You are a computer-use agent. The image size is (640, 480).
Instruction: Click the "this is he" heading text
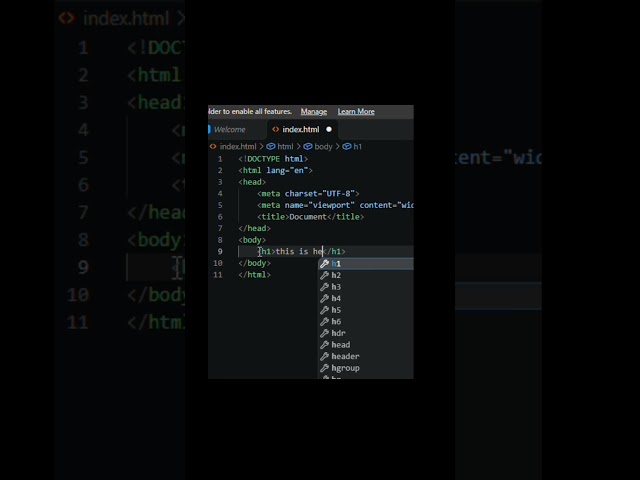coord(299,251)
